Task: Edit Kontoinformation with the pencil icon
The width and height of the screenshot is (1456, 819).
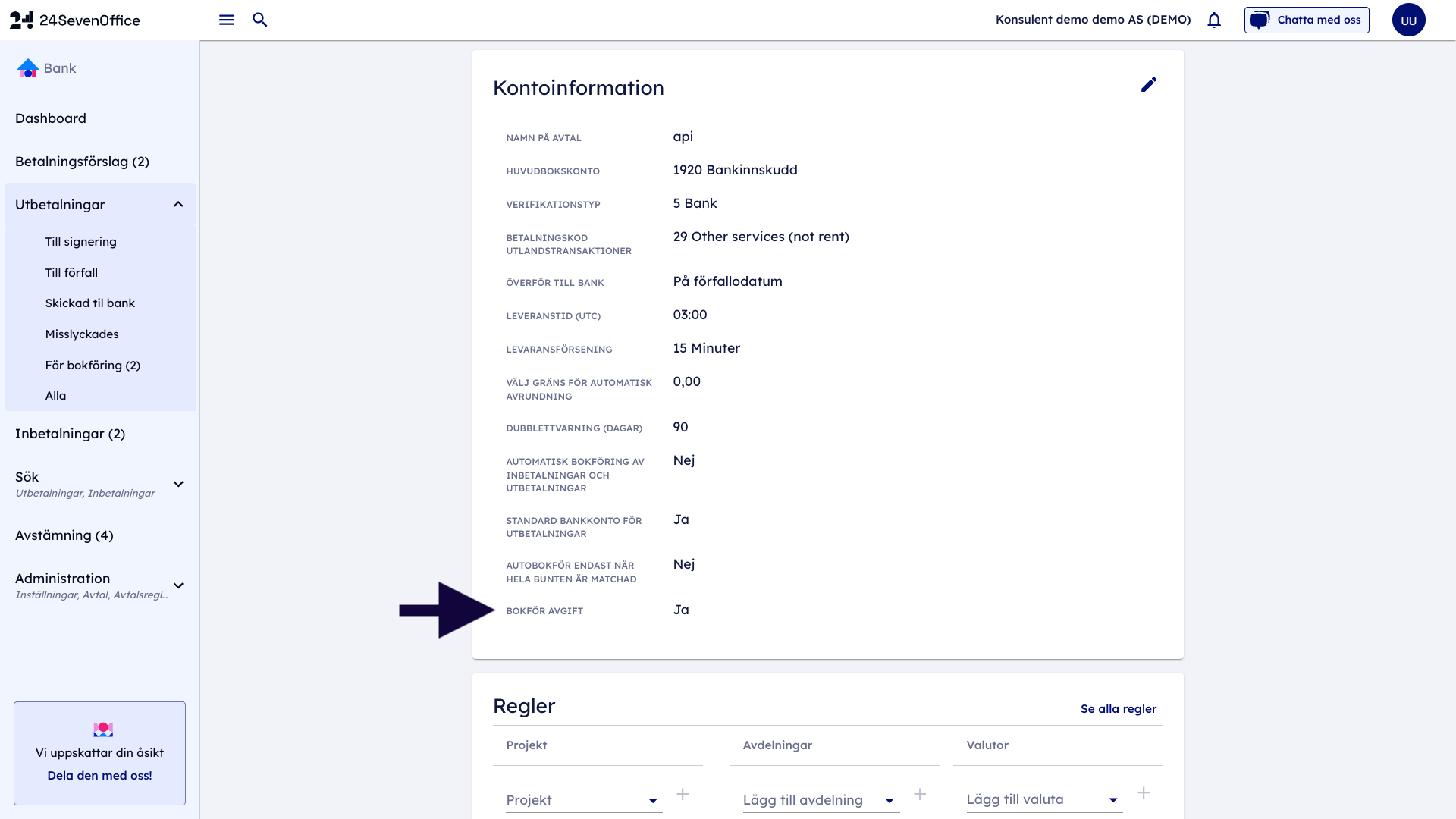Action: coord(1149,84)
